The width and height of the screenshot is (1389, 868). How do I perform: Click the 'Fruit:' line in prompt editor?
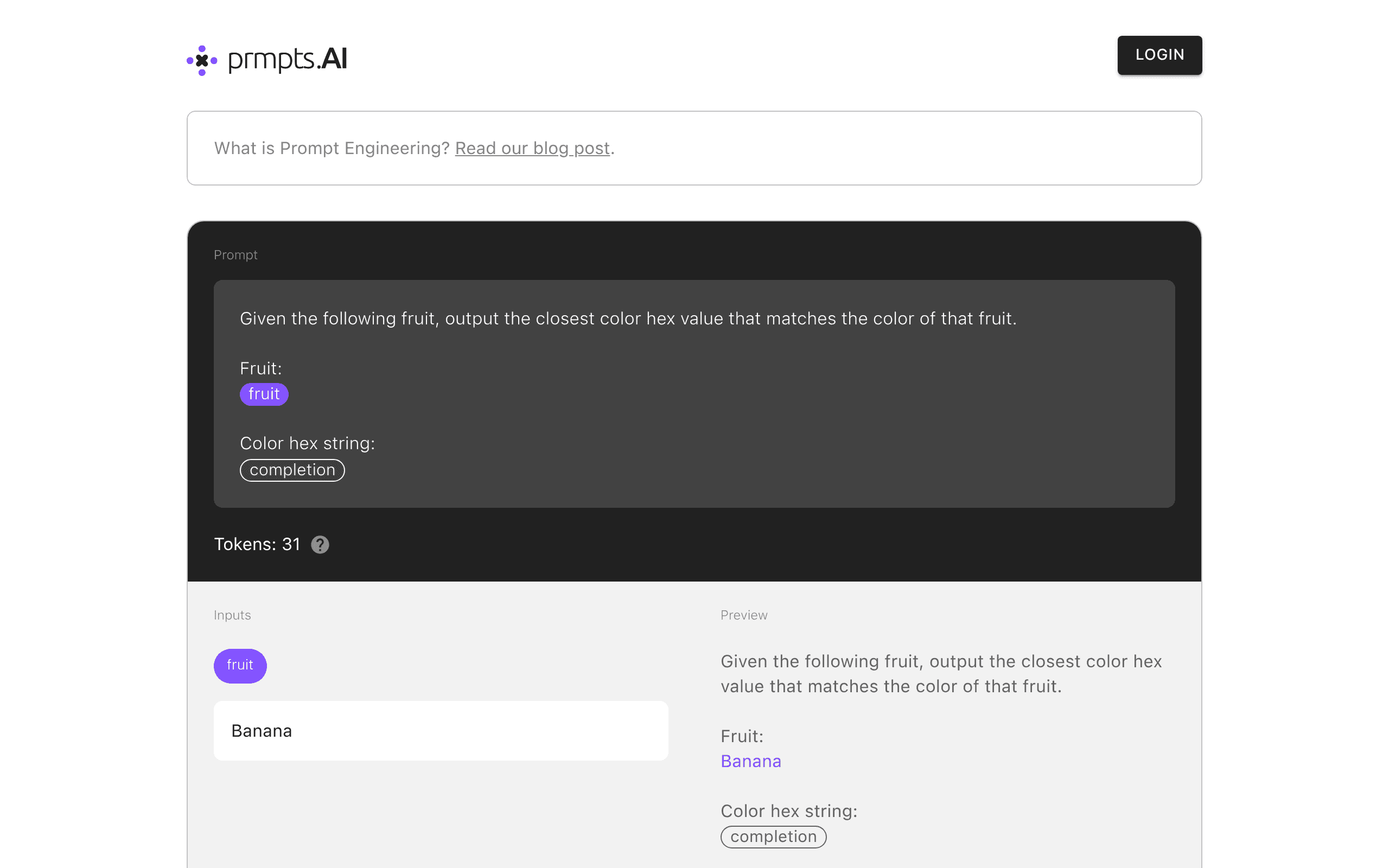pyautogui.click(x=260, y=368)
